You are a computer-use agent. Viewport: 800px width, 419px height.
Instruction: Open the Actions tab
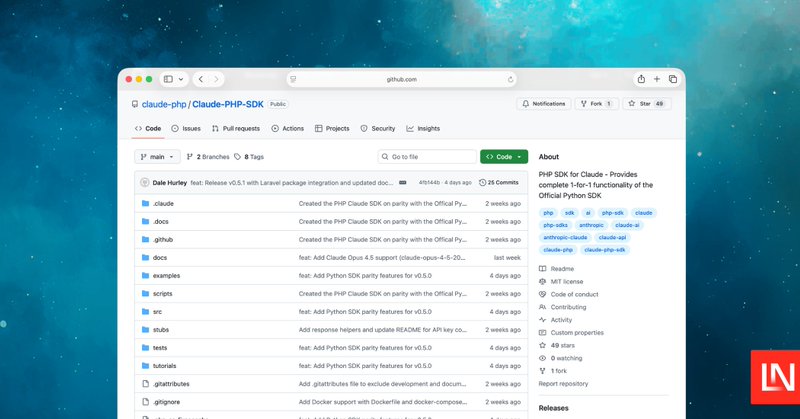[x=288, y=129]
